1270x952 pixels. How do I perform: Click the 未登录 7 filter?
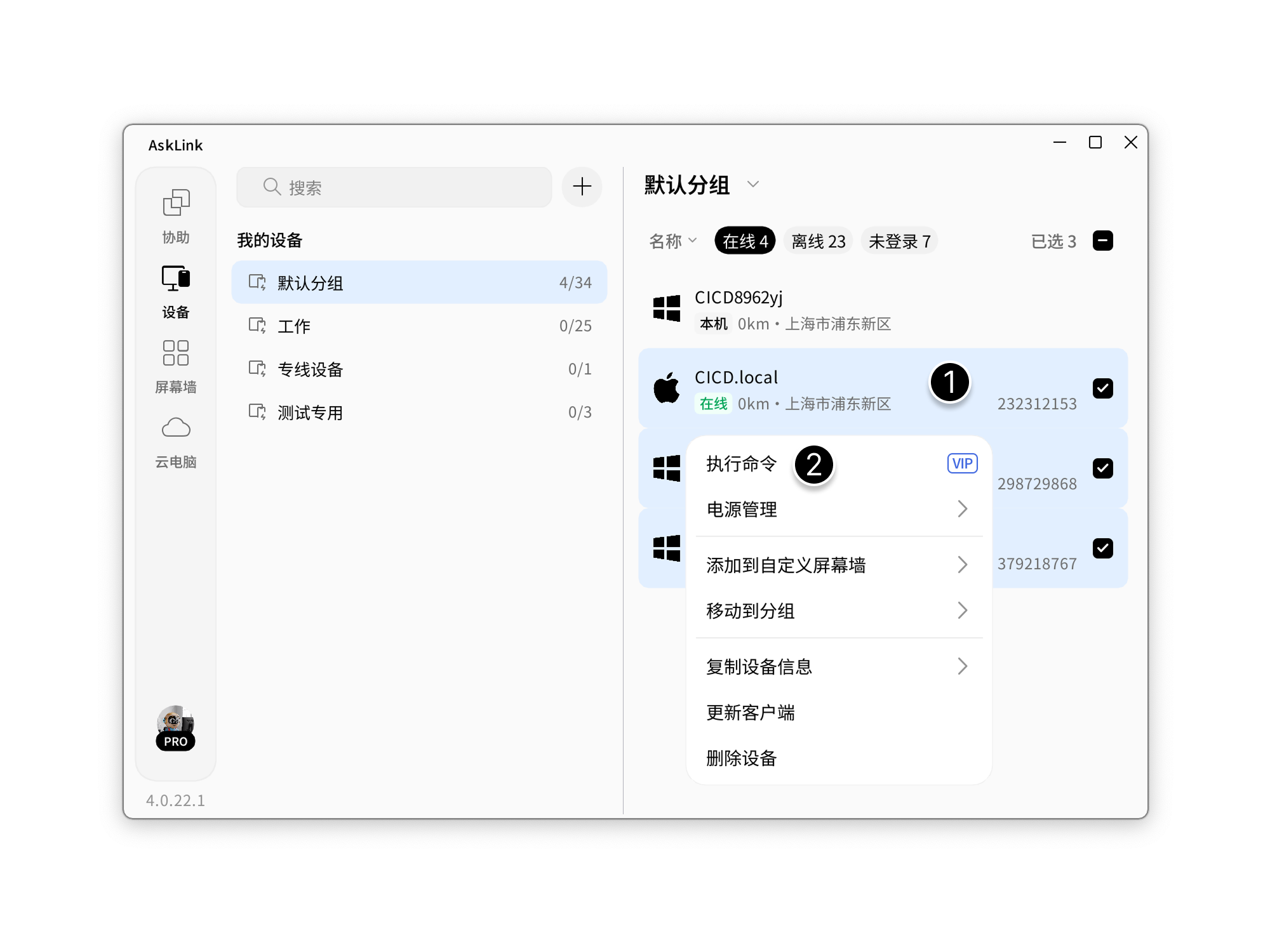tap(900, 241)
